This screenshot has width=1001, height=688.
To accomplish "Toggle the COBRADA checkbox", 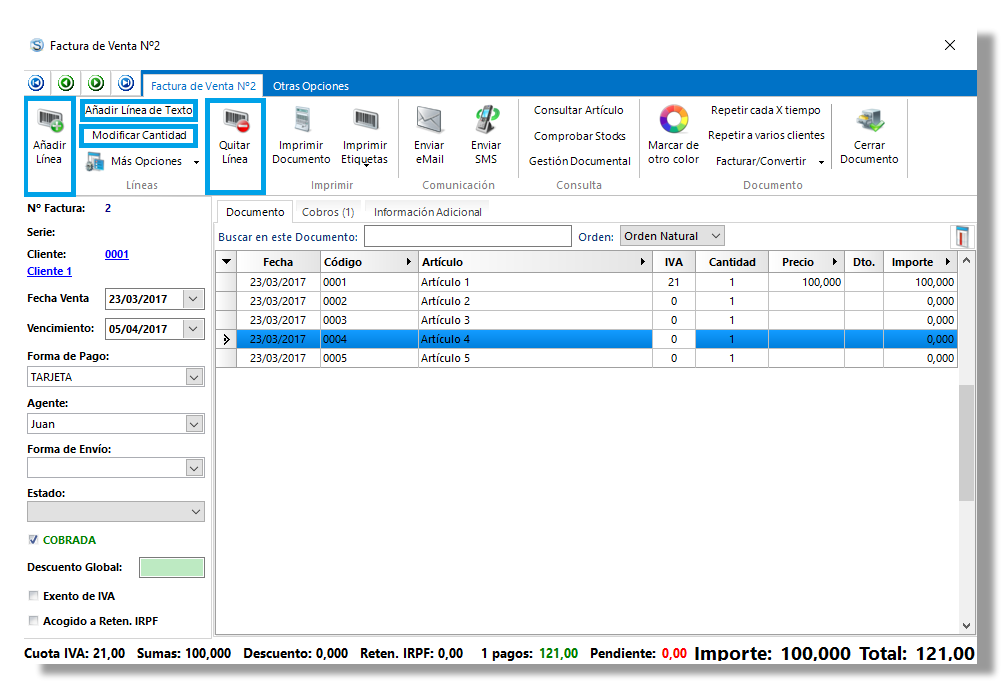I will coord(33,540).
